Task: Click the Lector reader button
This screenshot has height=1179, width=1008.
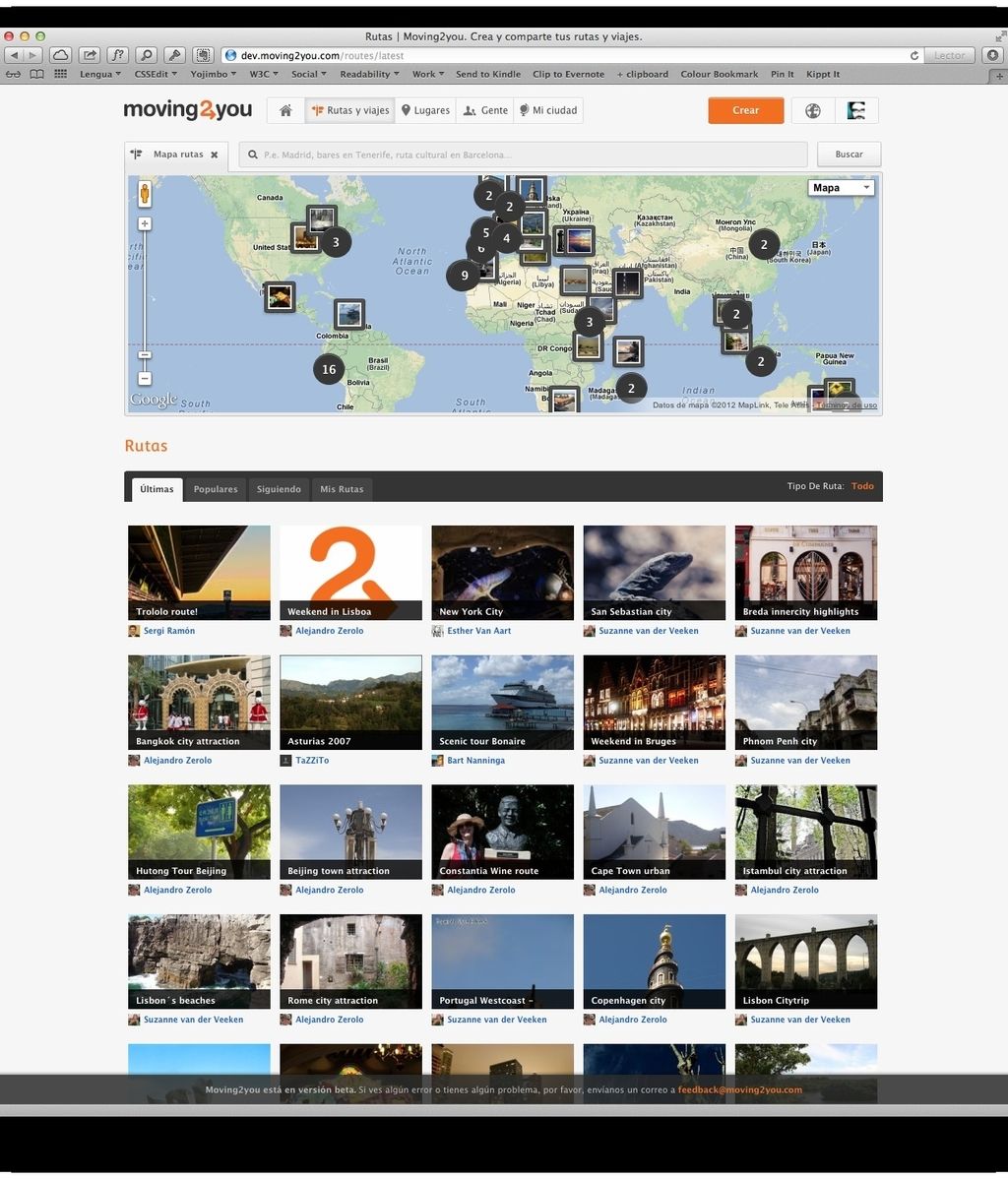Action: 949,56
